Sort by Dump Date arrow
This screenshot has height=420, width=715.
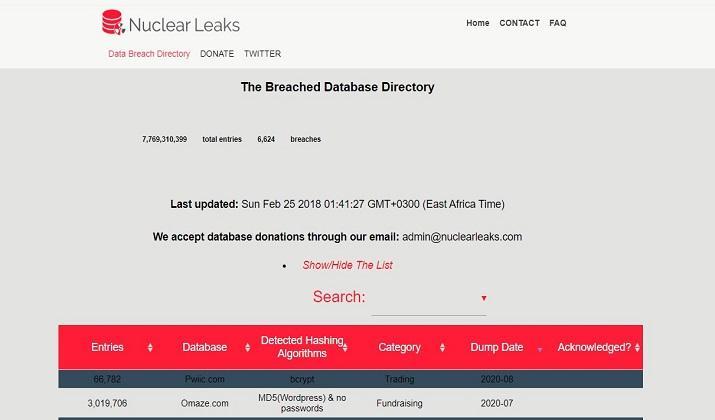click(540, 350)
